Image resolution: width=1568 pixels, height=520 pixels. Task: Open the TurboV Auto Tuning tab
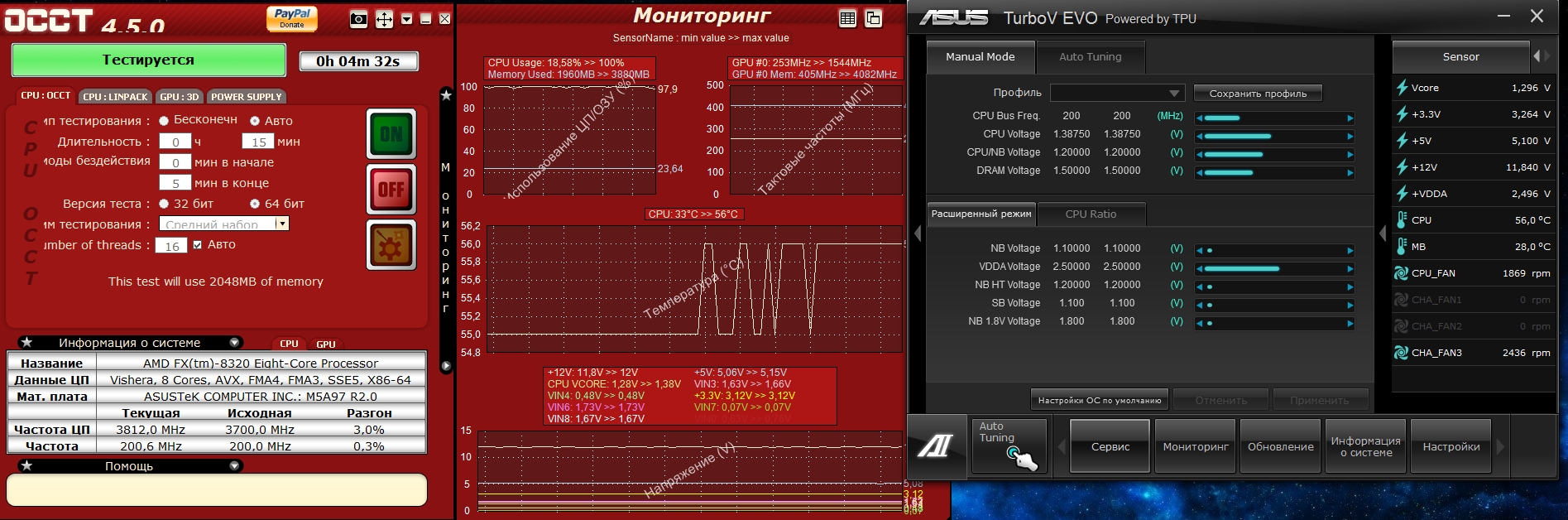(x=1091, y=56)
